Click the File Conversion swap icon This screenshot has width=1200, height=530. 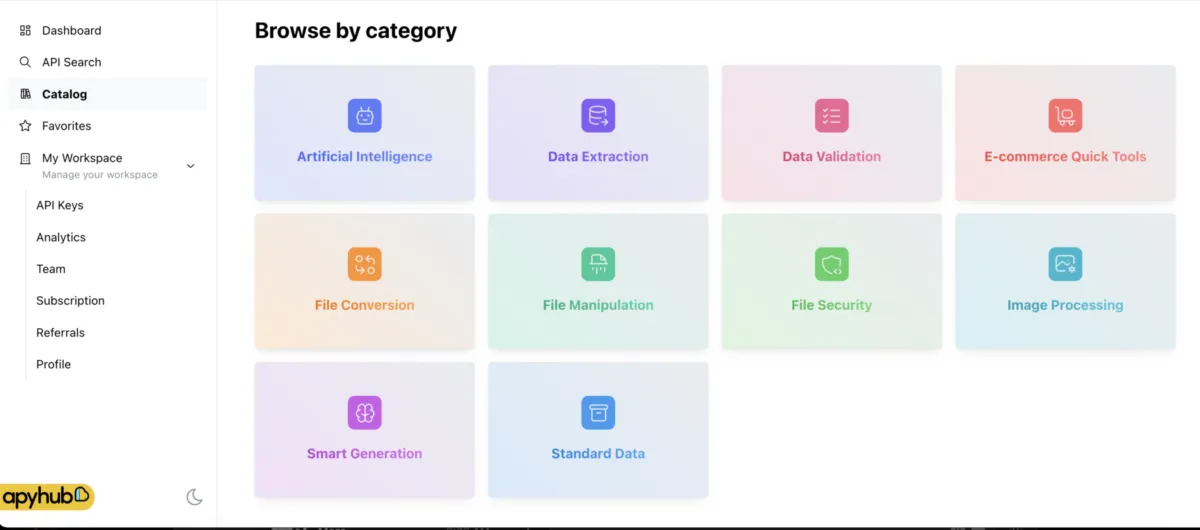(364, 264)
